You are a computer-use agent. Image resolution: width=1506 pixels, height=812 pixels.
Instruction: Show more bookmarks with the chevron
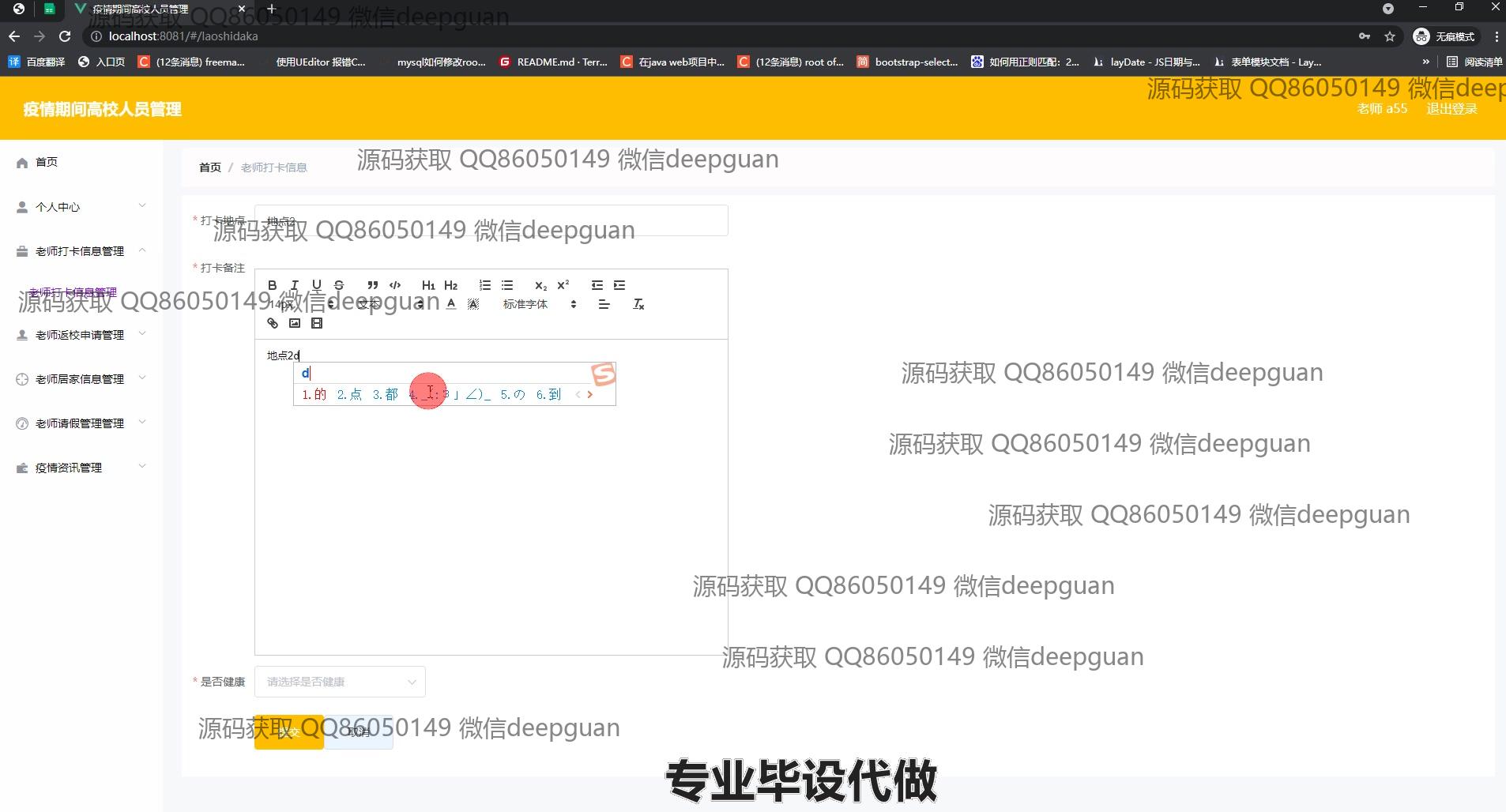point(1425,62)
